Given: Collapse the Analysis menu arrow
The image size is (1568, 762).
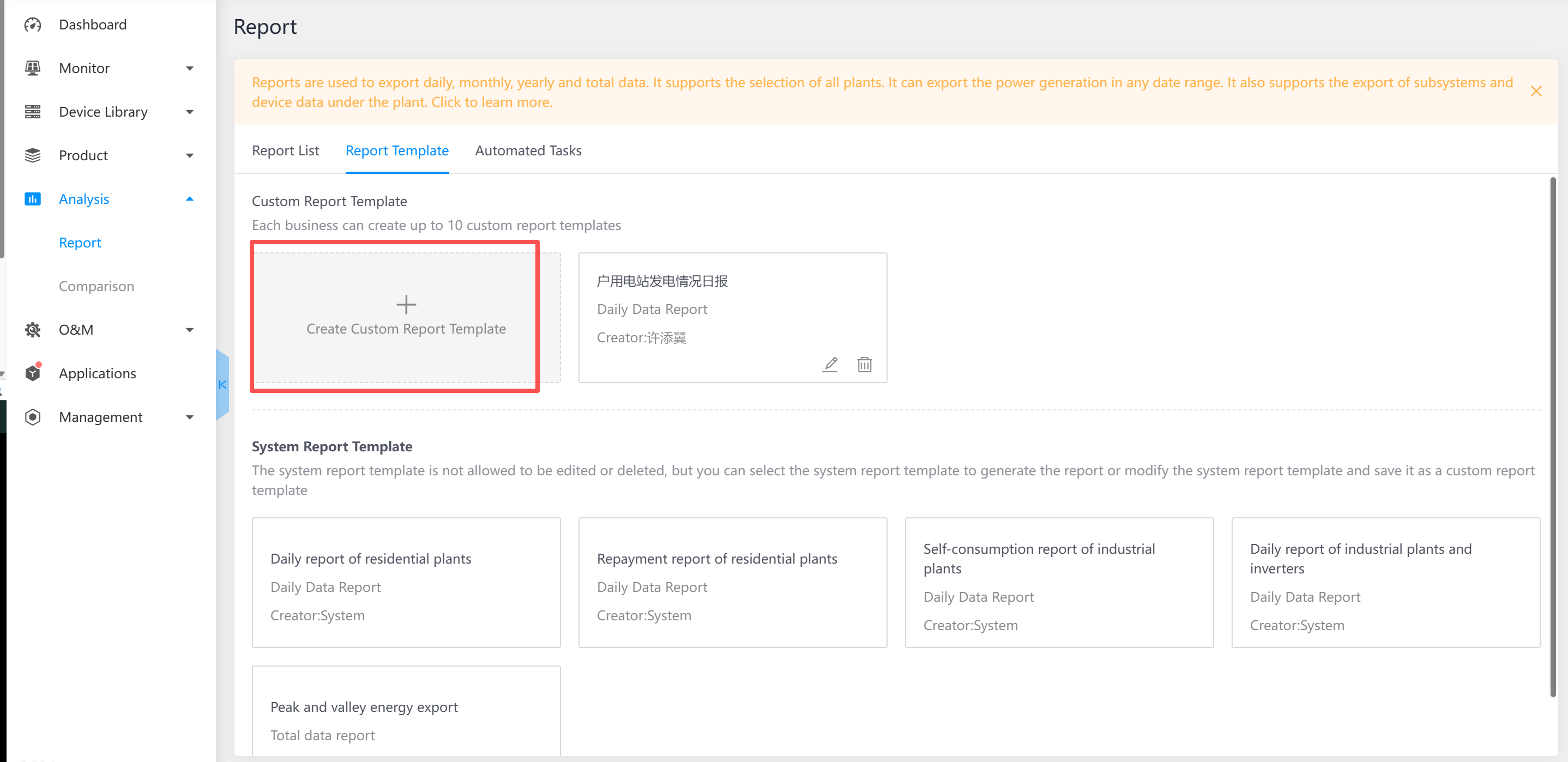Looking at the screenshot, I should click(189, 199).
